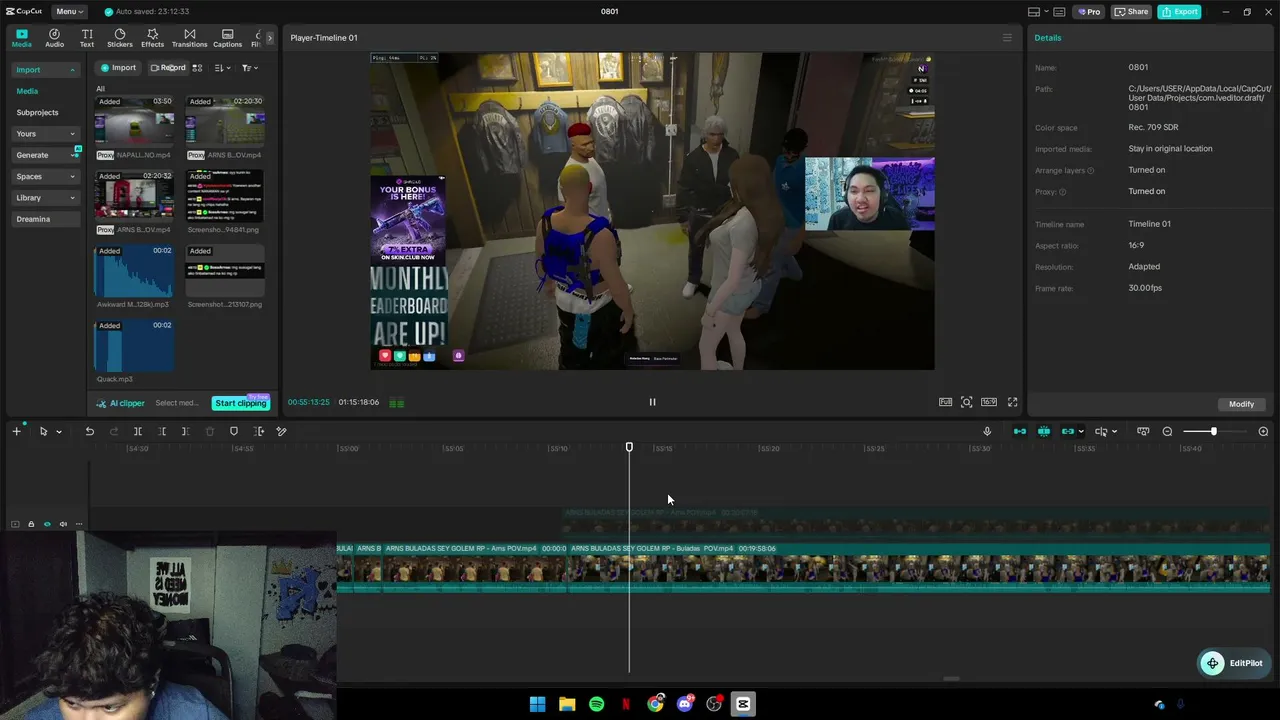1280x720 pixels.
Task: Adjust the timeline zoom slider
Action: 1213,431
